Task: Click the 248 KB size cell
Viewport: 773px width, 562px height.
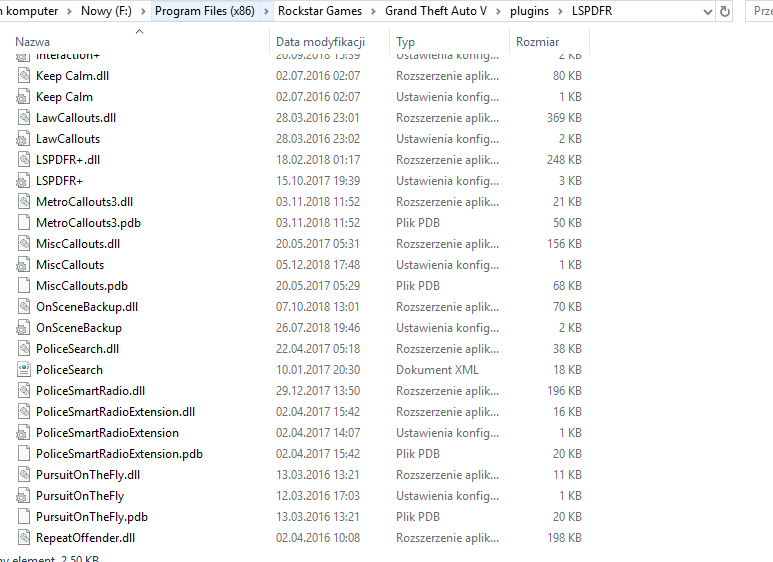Action: (x=564, y=160)
